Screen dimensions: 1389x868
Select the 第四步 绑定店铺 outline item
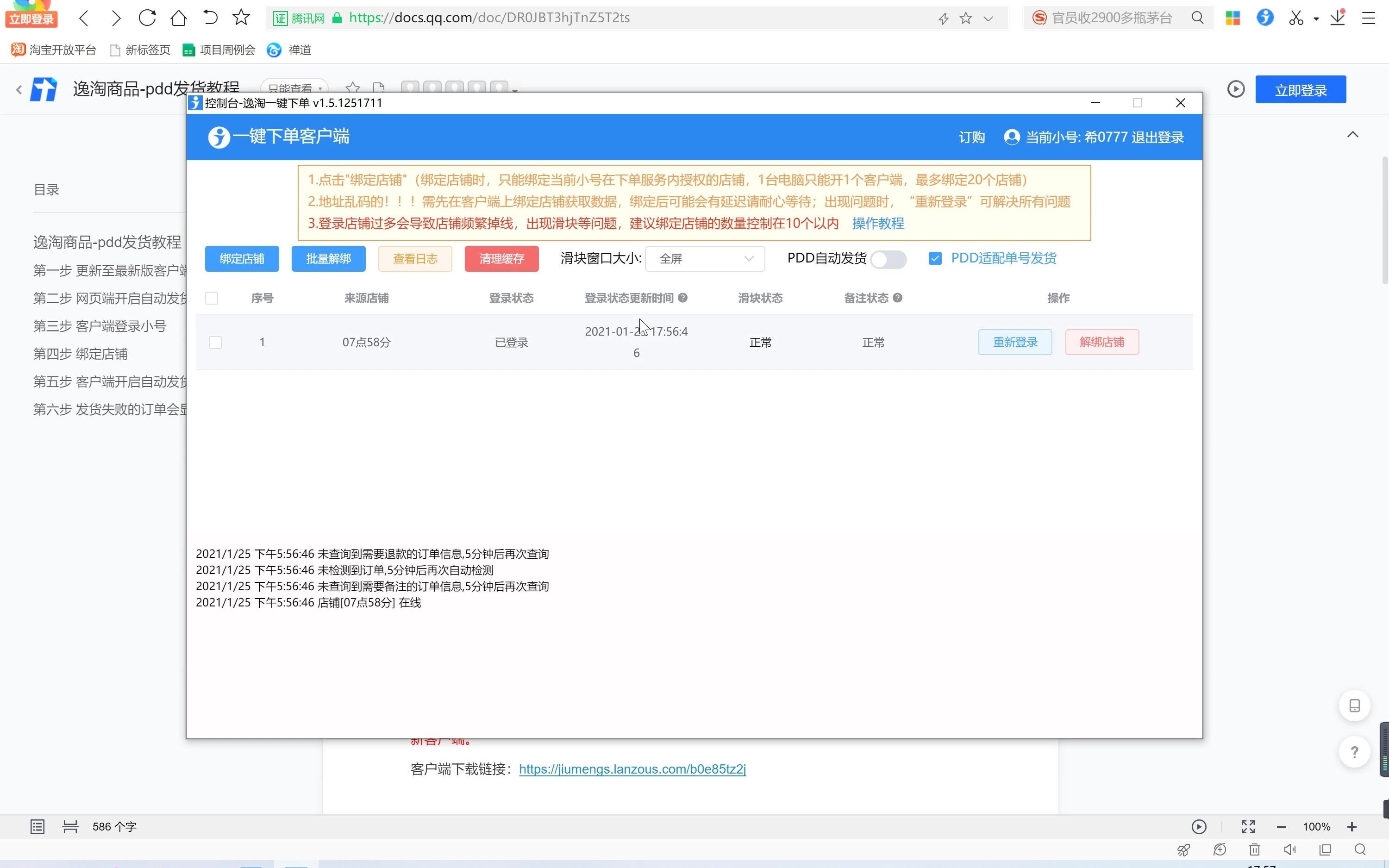click(81, 354)
